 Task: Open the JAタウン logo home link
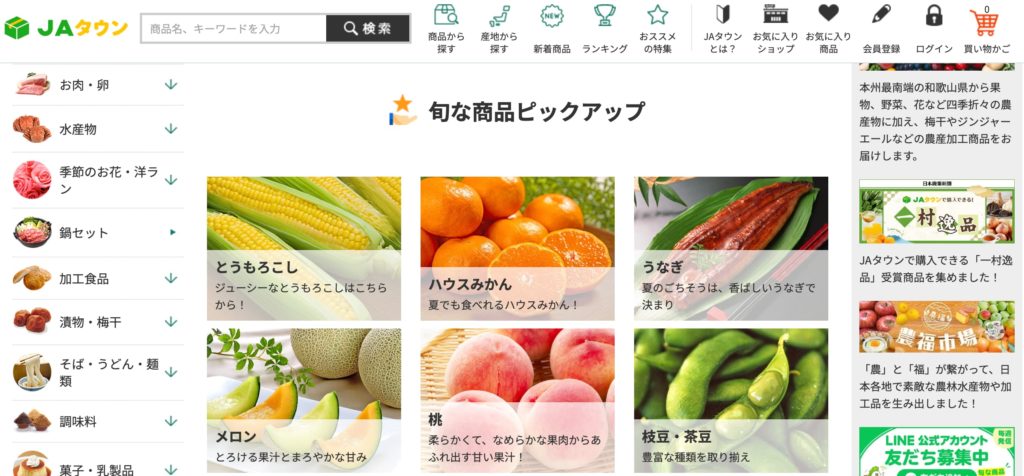(66, 28)
